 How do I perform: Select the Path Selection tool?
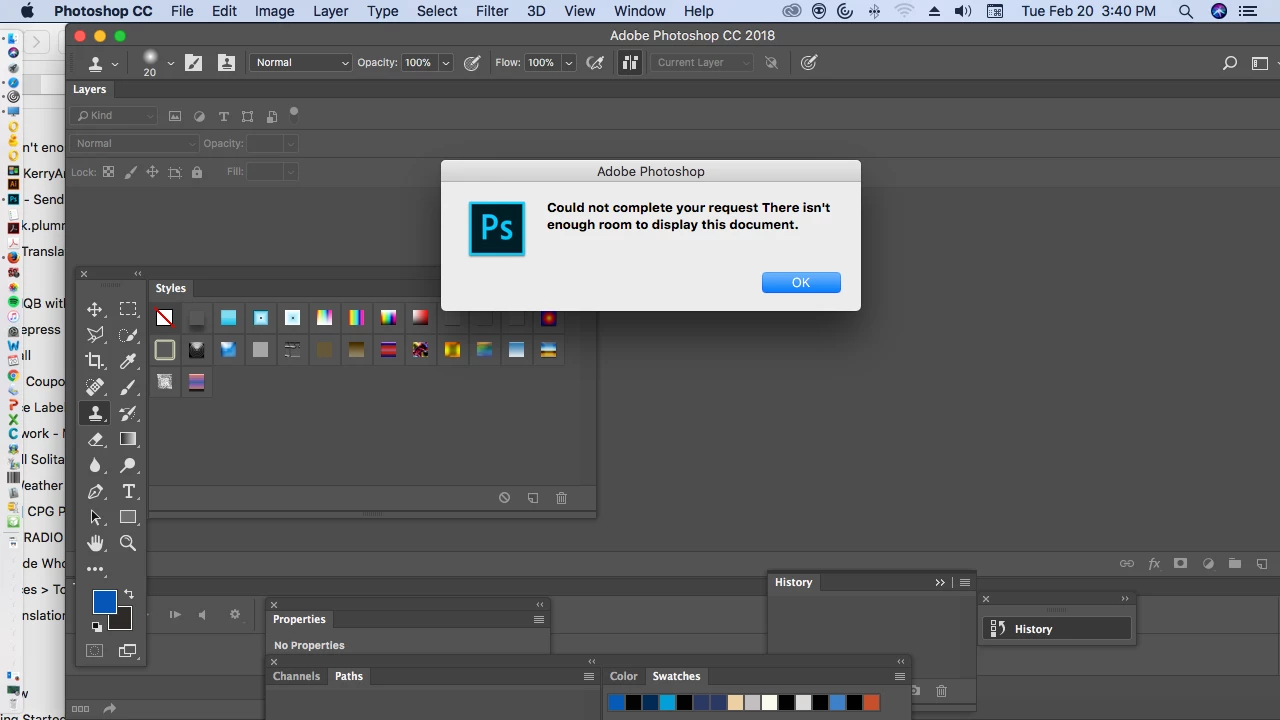pyautogui.click(x=95, y=518)
